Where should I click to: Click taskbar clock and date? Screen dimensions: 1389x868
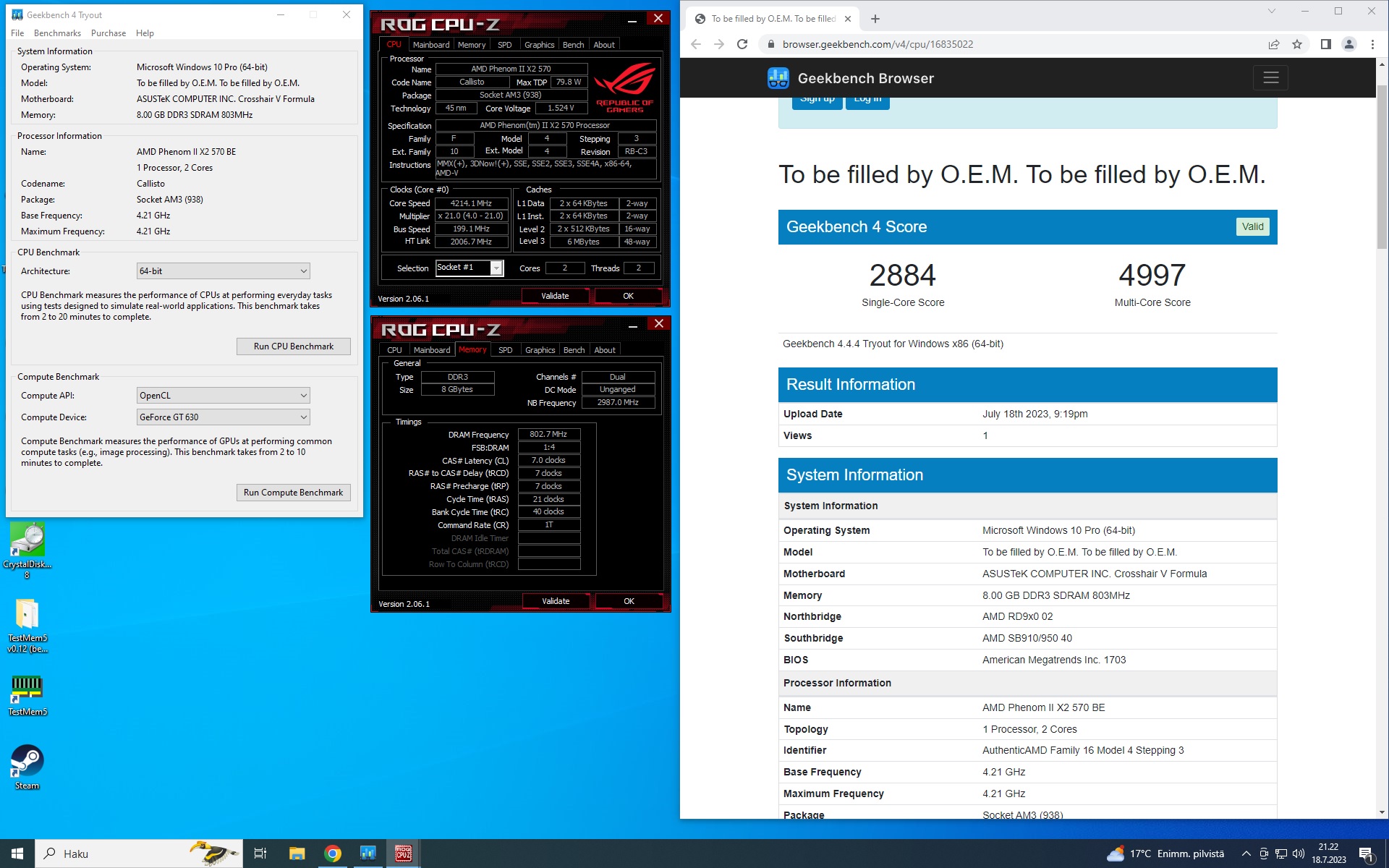click(x=1328, y=854)
